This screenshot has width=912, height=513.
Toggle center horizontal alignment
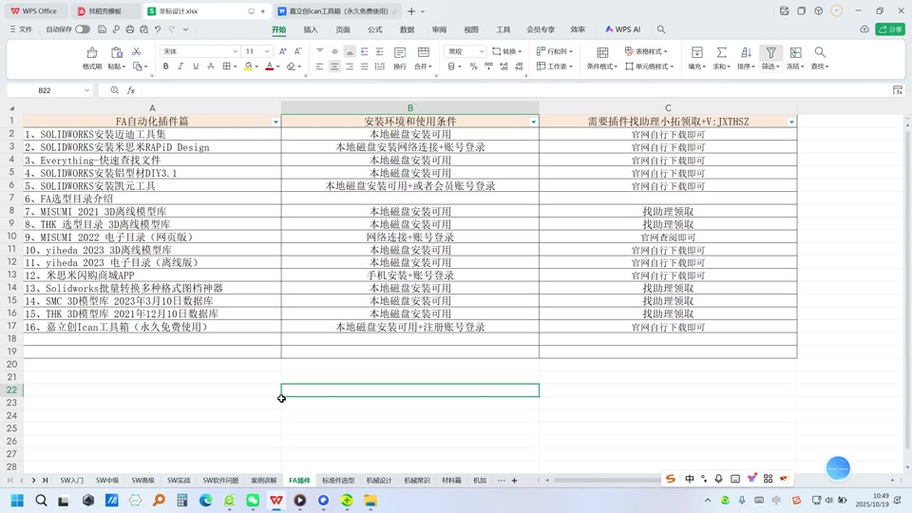(x=334, y=67)
